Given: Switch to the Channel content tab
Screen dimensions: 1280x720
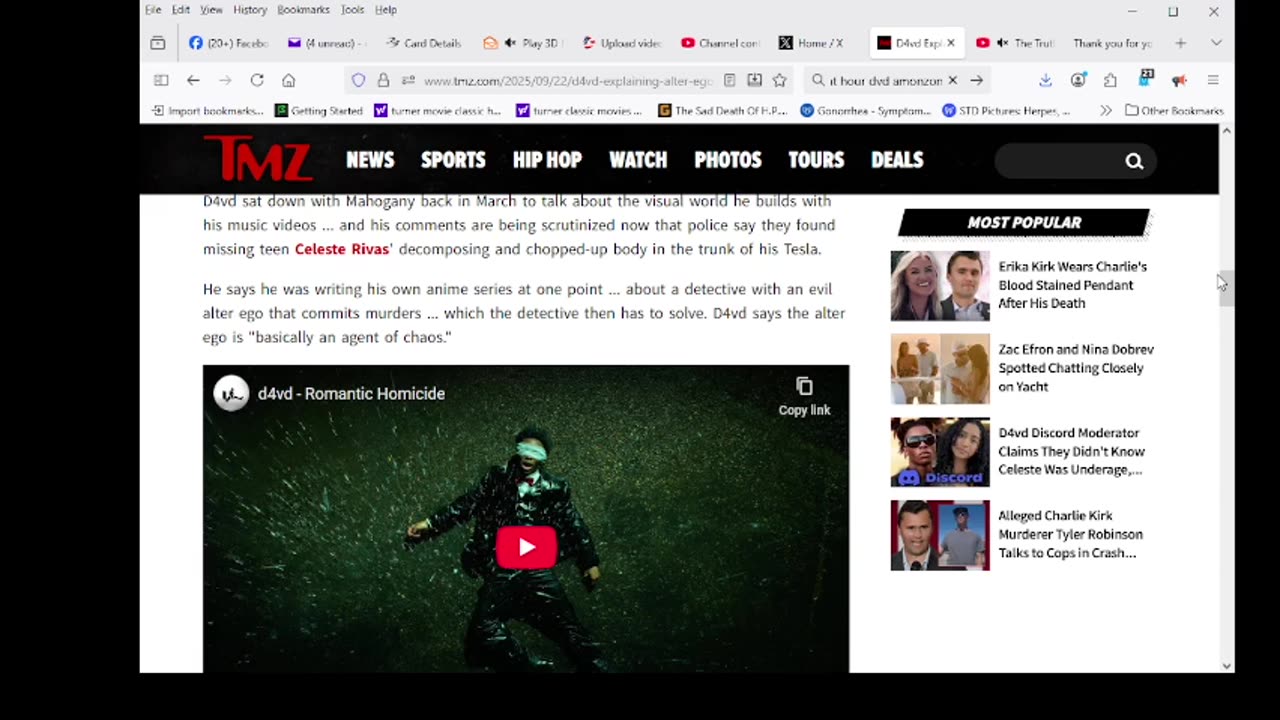Looking at the screenshot, I should [719, 43].
